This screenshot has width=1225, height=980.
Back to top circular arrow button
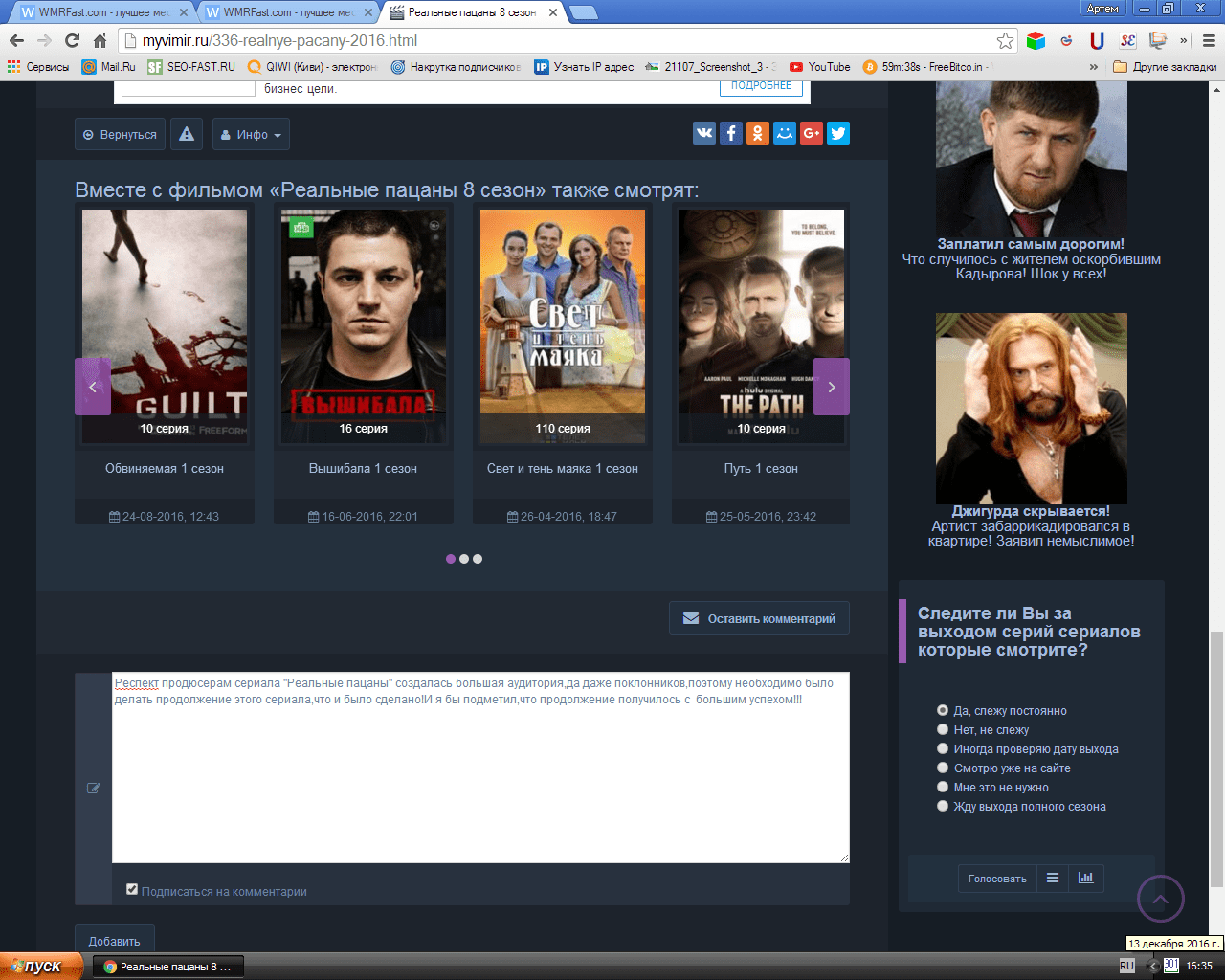[1161, 899]
